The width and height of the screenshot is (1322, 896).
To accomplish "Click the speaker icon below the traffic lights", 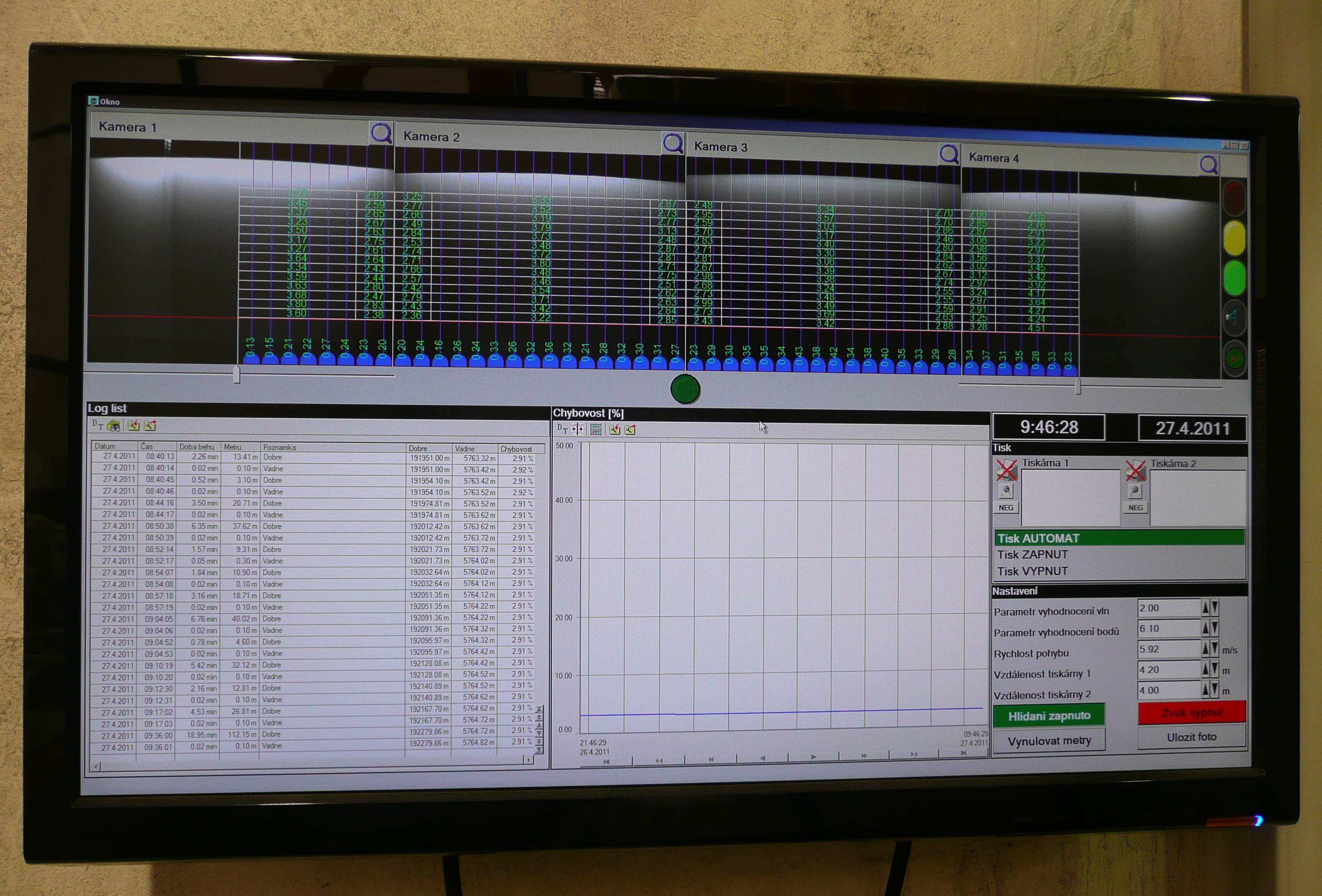I will pyautogui.click(x=1233, y=316).
